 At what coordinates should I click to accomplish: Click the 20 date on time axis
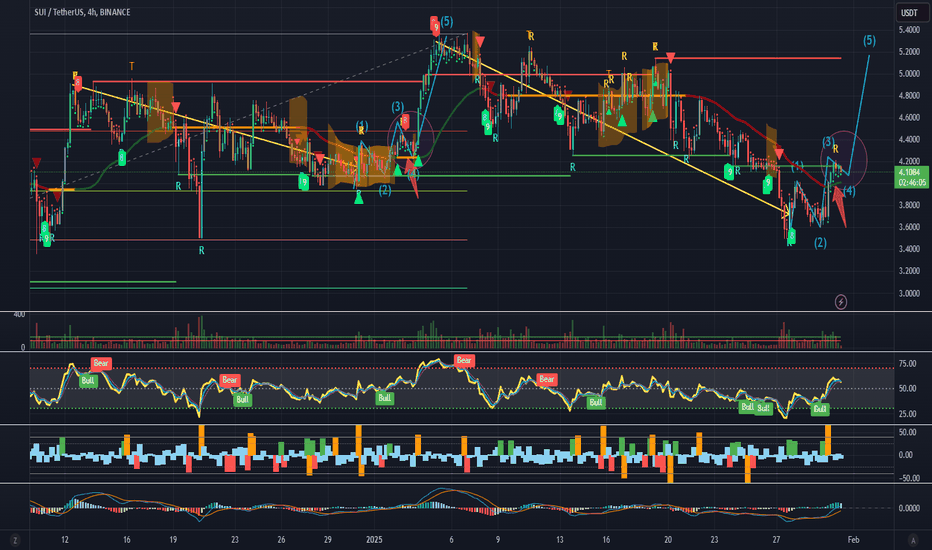tap(667, 540)
